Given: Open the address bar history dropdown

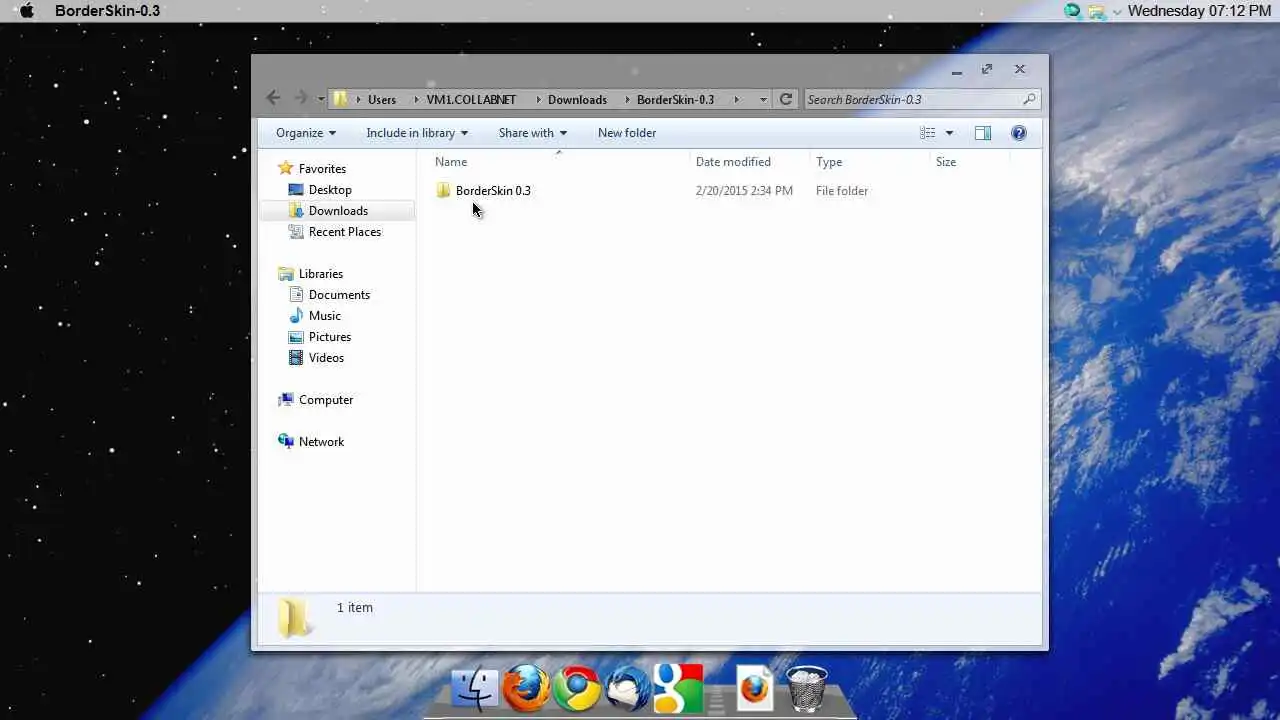Looking at the screenshot, I should point(763,99).
